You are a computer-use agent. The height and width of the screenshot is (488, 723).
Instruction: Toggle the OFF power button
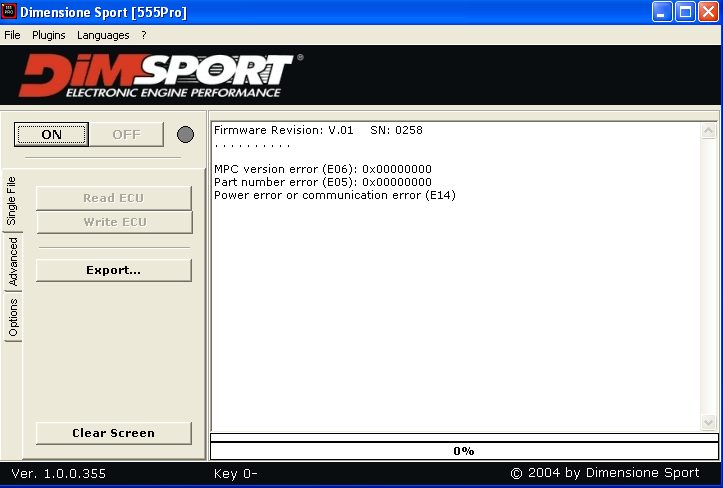click(126, 135)
